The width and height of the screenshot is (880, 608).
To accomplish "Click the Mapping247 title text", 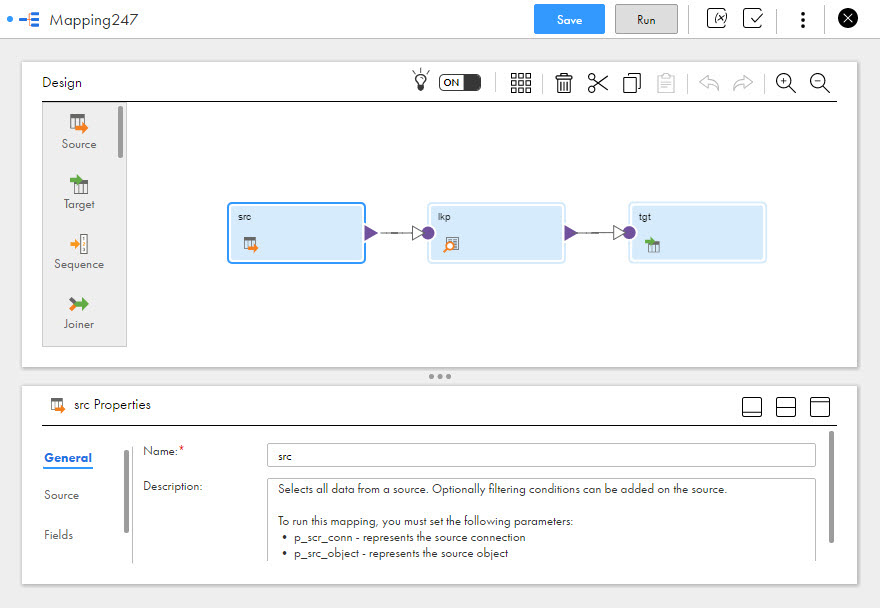I will pyautogui.click(x=94, y=20).
